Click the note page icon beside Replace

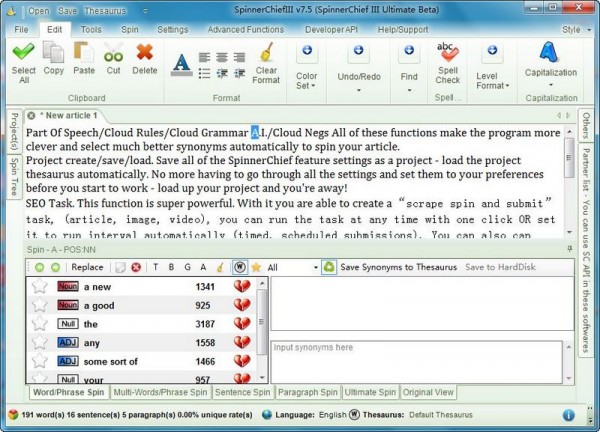tap(120, 267)
